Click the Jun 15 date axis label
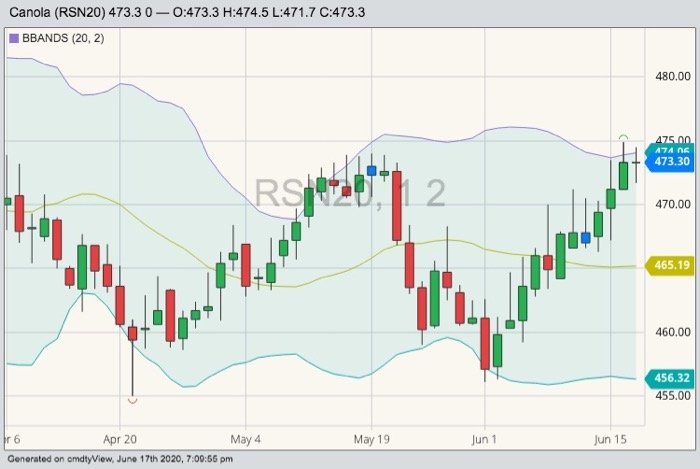This screenshot has height=469, width=700. (x=610, y=440)
